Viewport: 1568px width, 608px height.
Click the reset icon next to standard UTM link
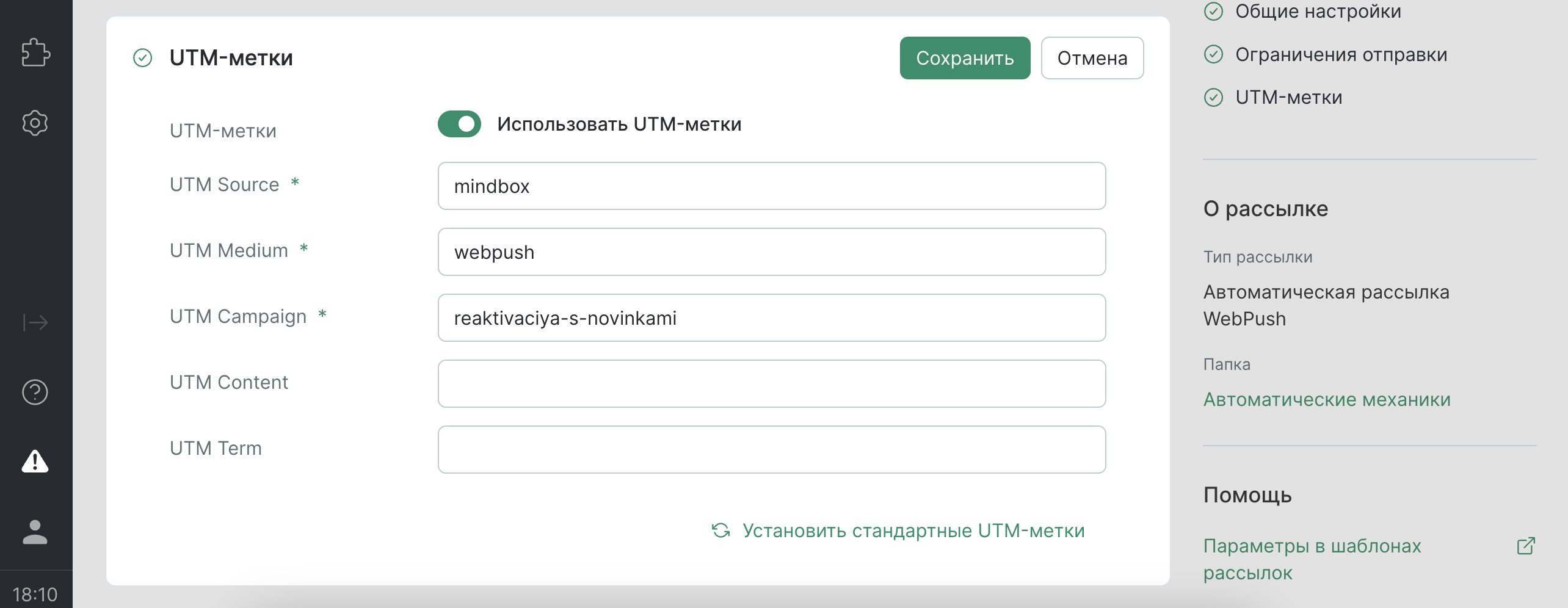click(x=721, y=530)
